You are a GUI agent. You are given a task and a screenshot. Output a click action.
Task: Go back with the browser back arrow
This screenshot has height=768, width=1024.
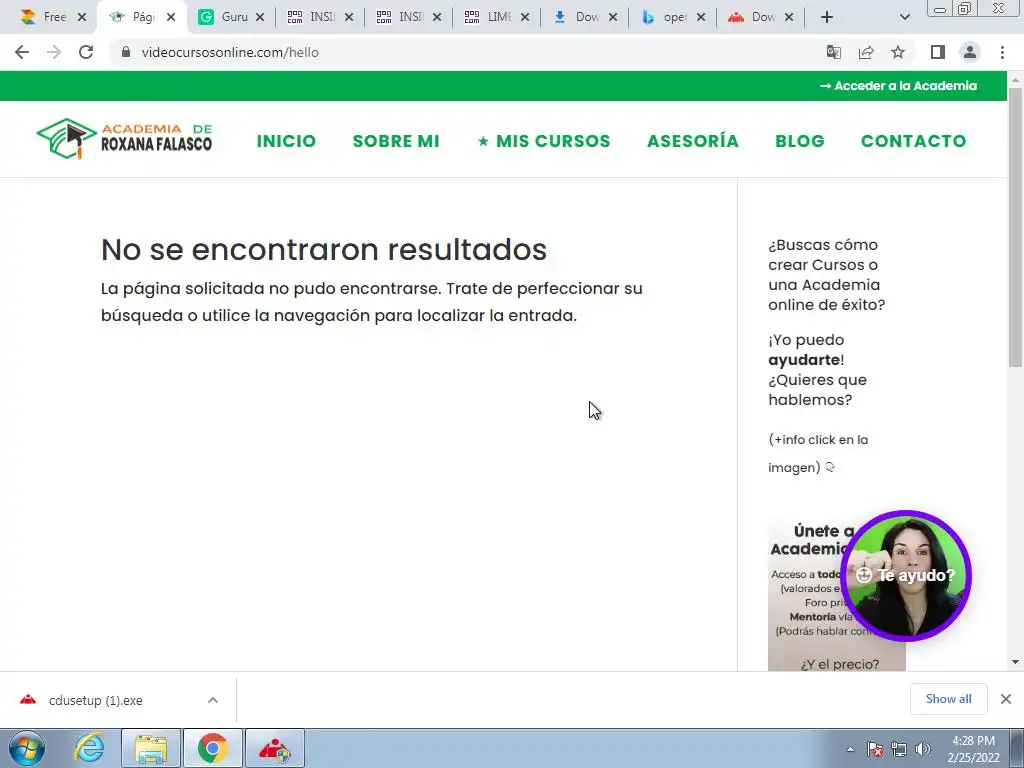pos(22,52)
